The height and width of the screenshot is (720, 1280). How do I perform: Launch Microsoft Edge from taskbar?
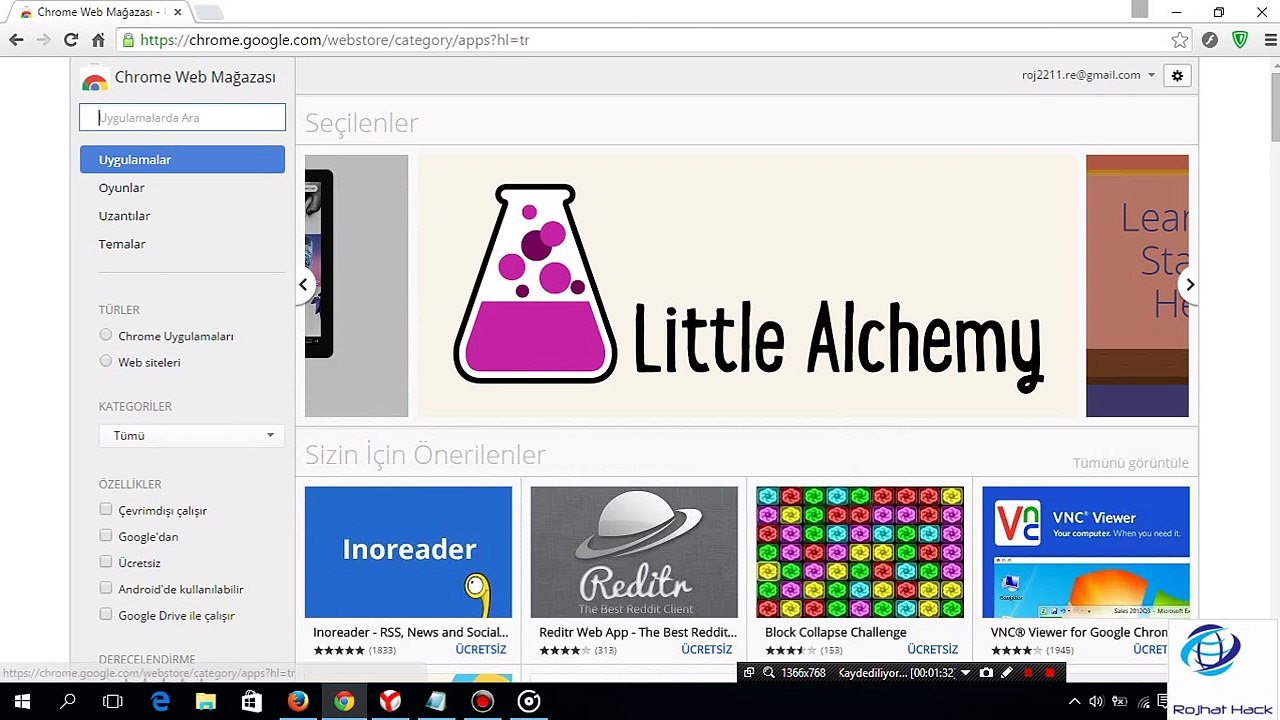[x=160, y=702]
